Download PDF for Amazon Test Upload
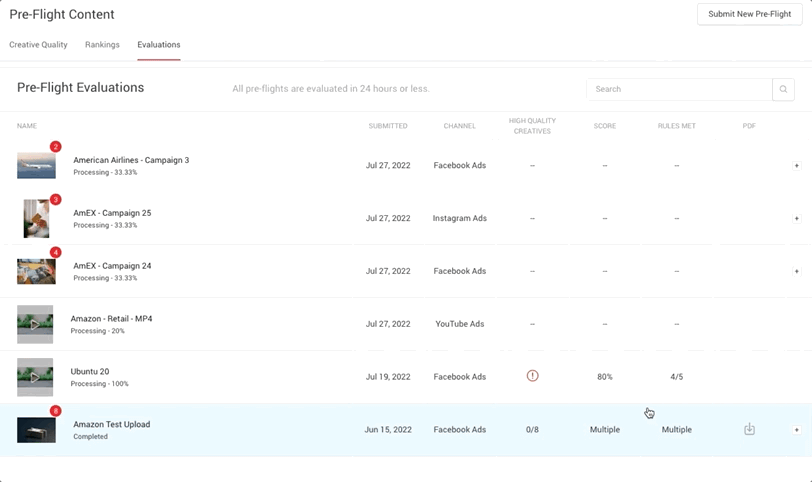Image resolution: width=812 pixels, height=482 pixels. click(x=749, y=429)
